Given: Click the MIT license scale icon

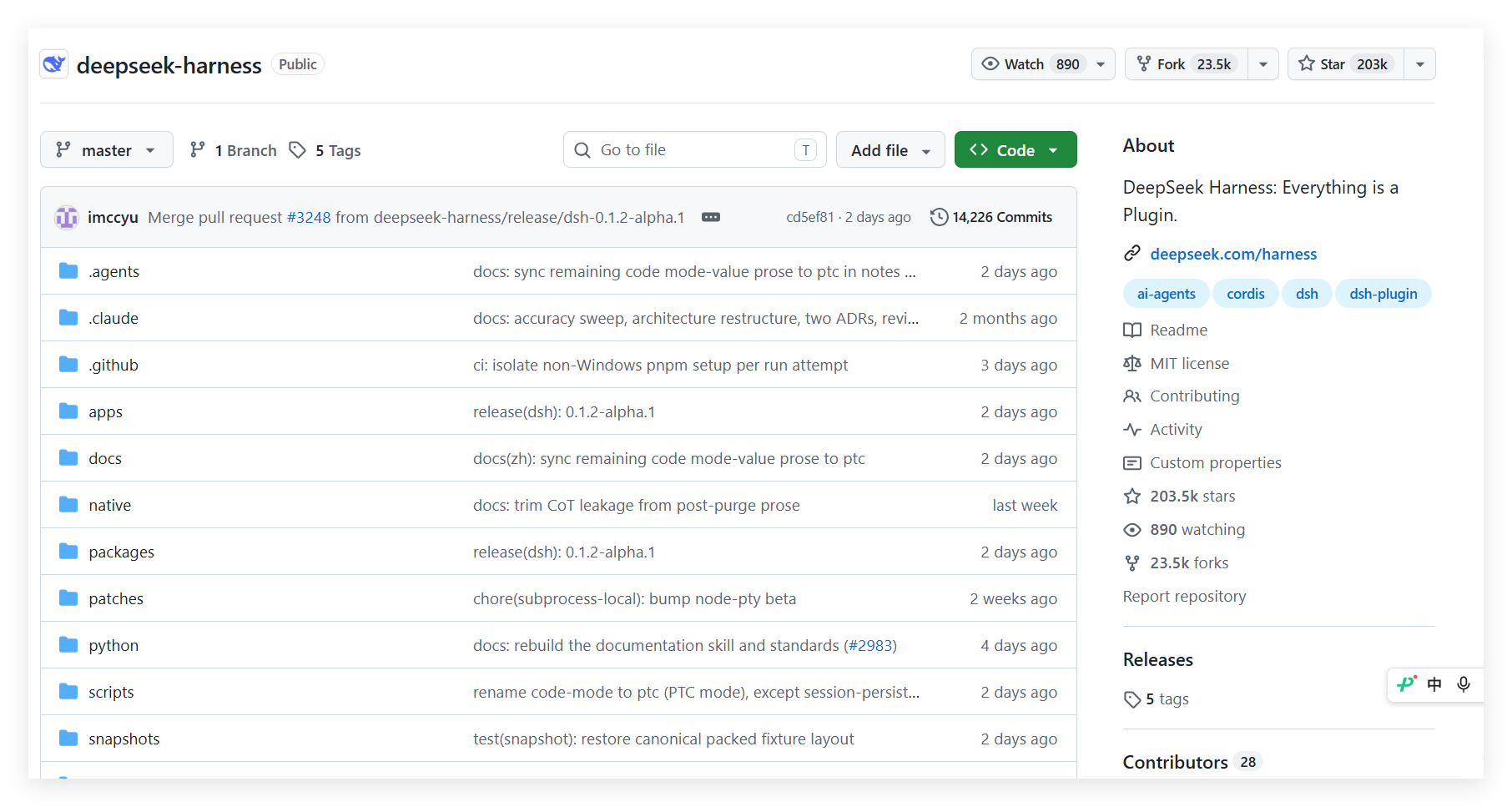Looking at the screenshot, I should [1132, 363].
